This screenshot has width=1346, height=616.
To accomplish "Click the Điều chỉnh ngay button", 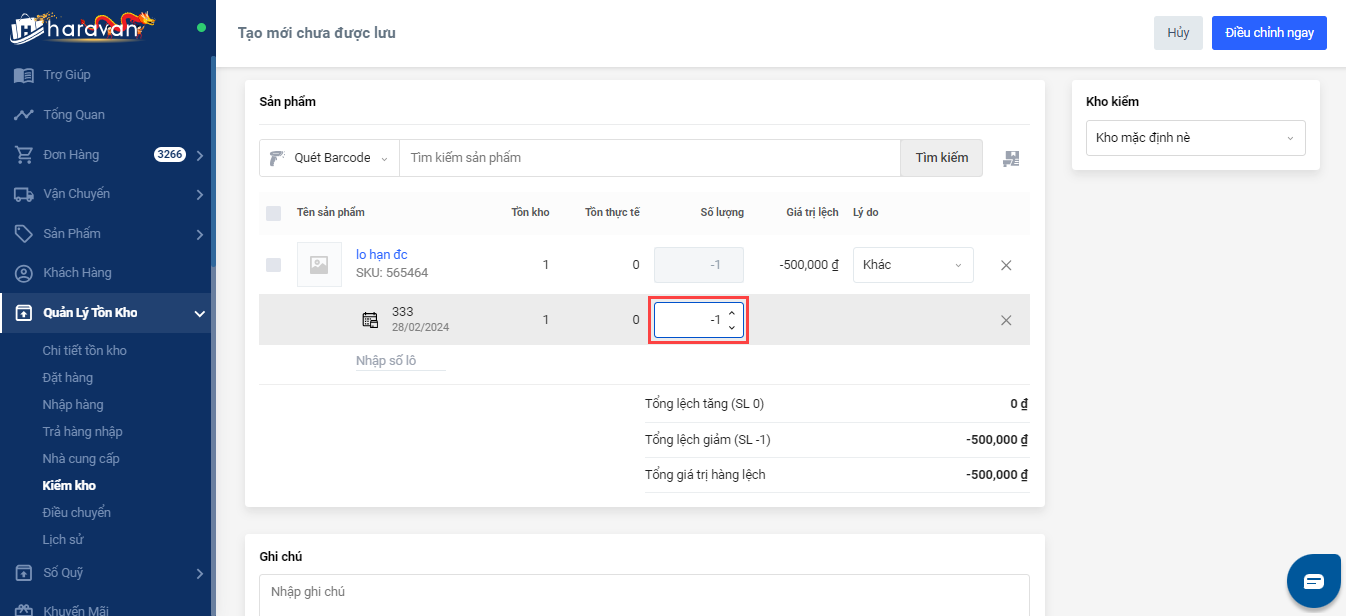I will 1268,33.
